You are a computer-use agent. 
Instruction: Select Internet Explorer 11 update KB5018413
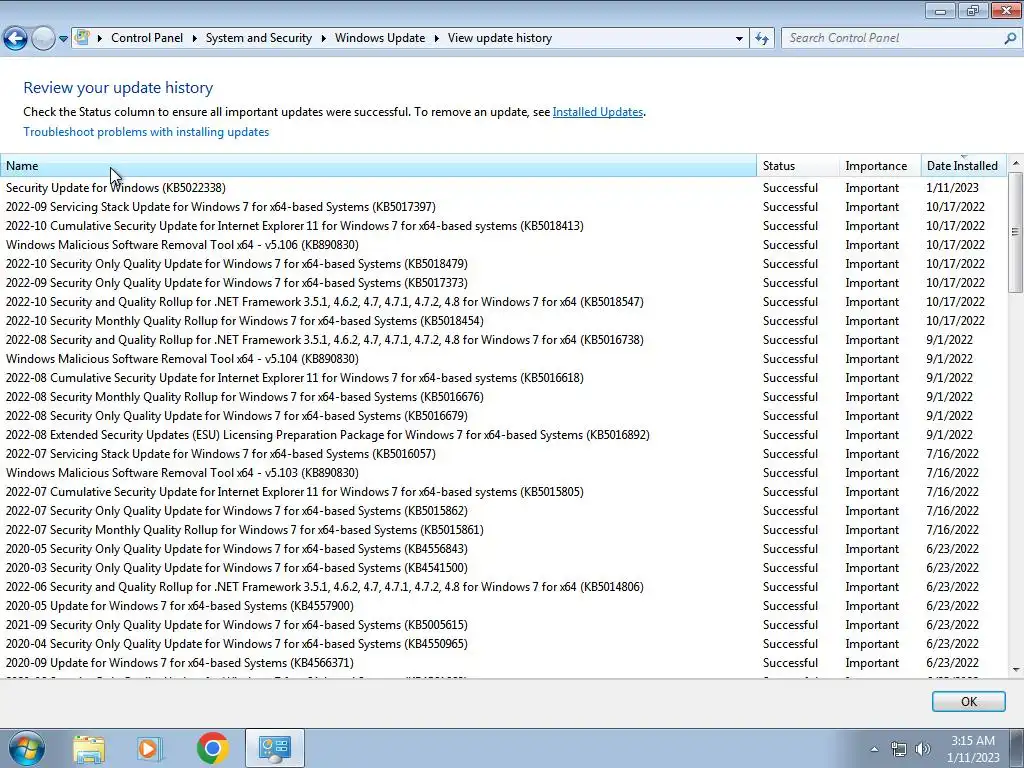point(503,226)
